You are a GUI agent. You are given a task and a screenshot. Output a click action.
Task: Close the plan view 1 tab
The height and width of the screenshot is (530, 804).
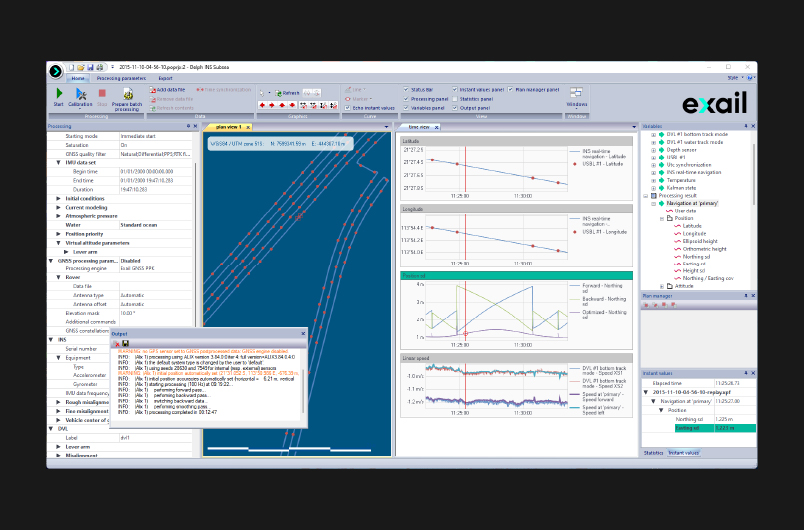coord(248,127)
